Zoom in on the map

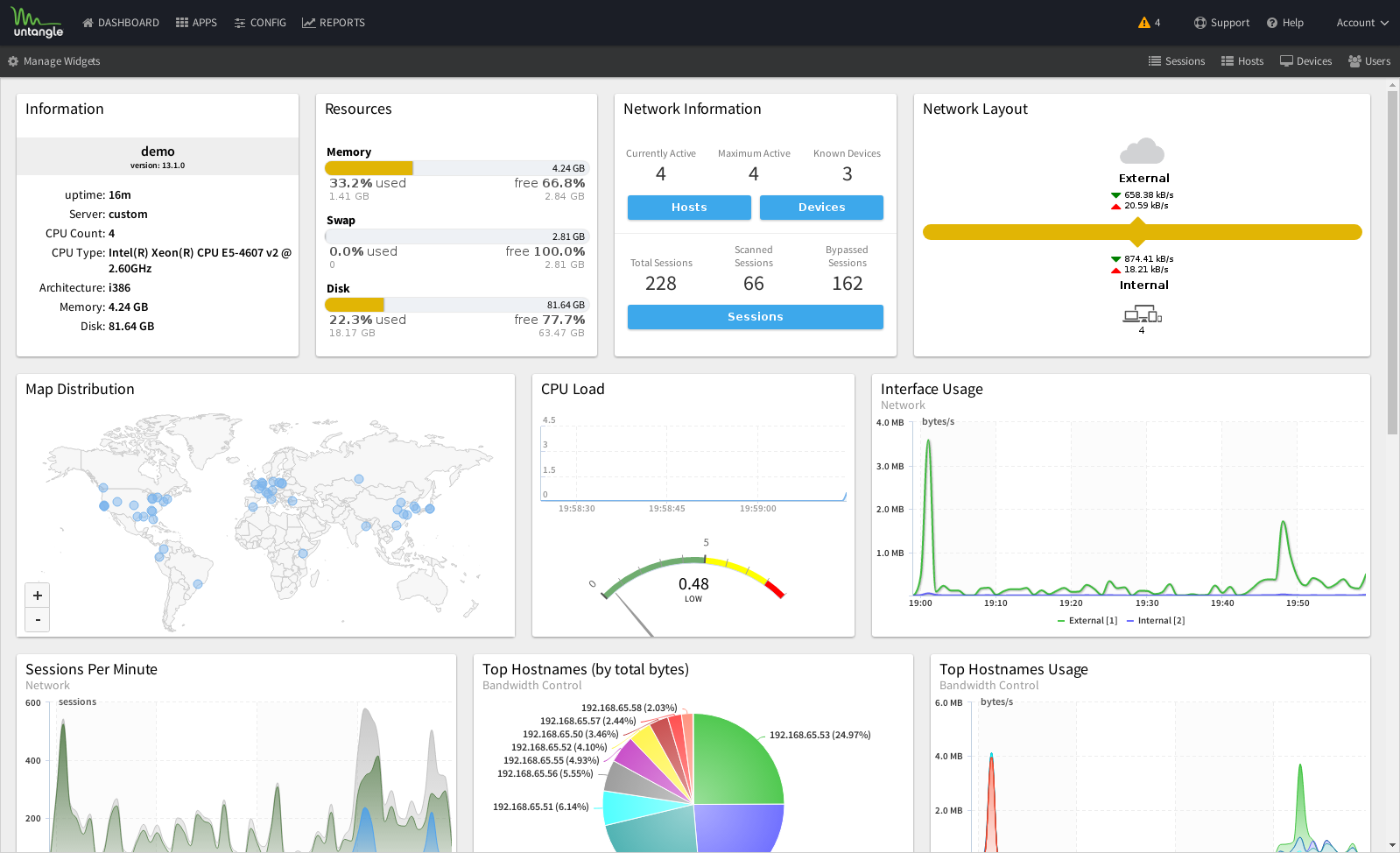click(38, 596)
